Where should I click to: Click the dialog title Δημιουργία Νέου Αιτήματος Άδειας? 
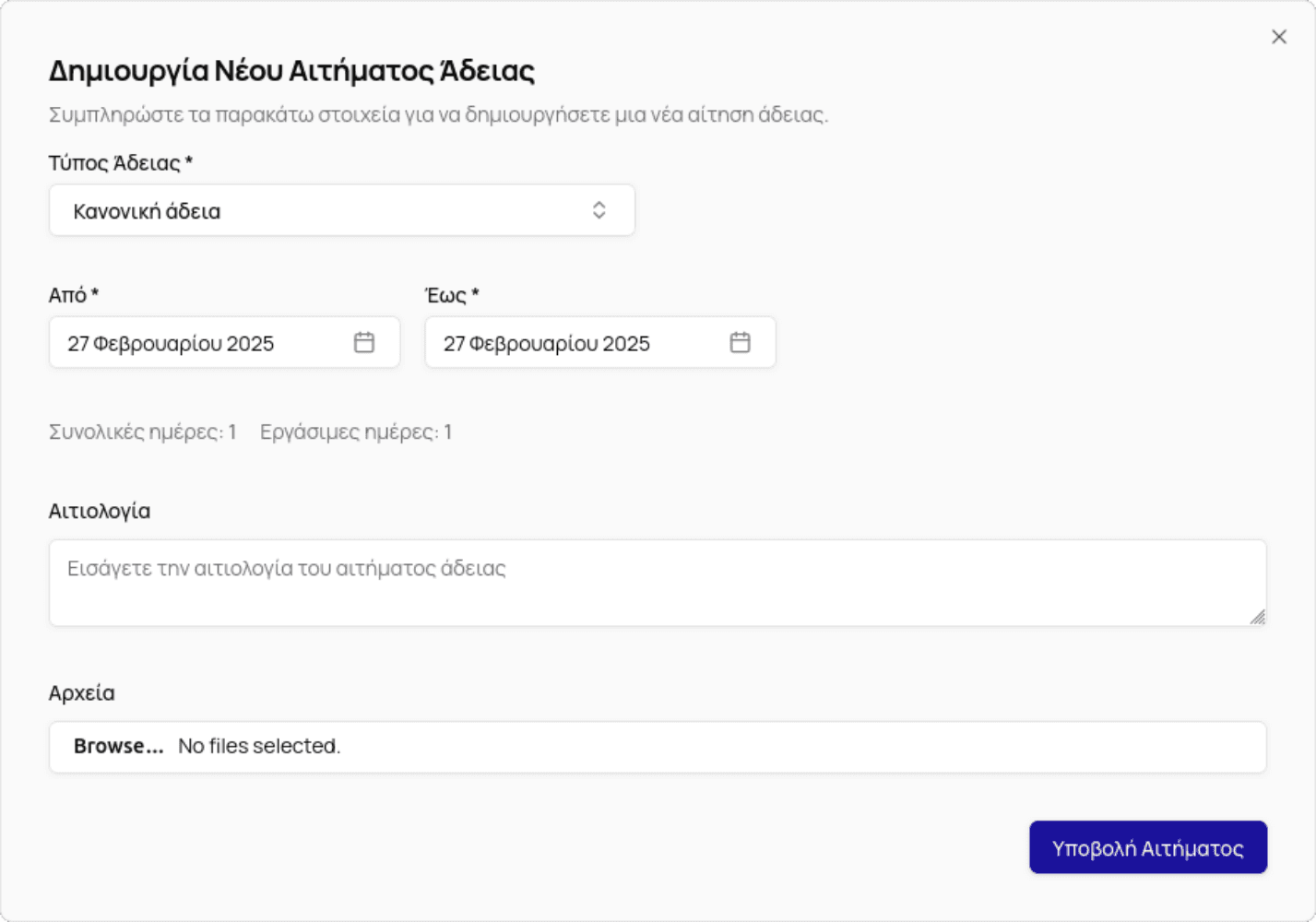point(291,71)
